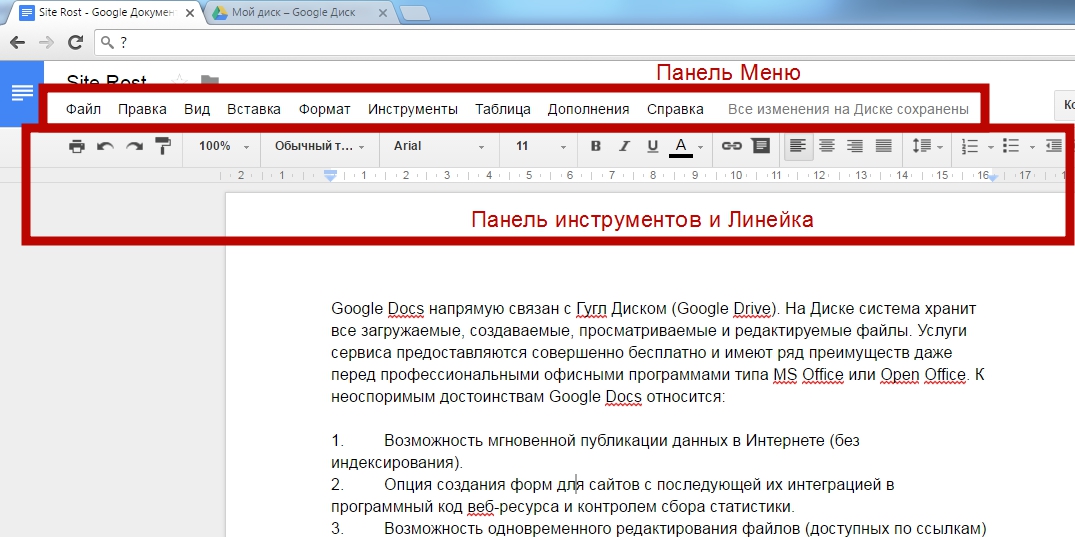Toggle bold formatting

click(596, 146)
